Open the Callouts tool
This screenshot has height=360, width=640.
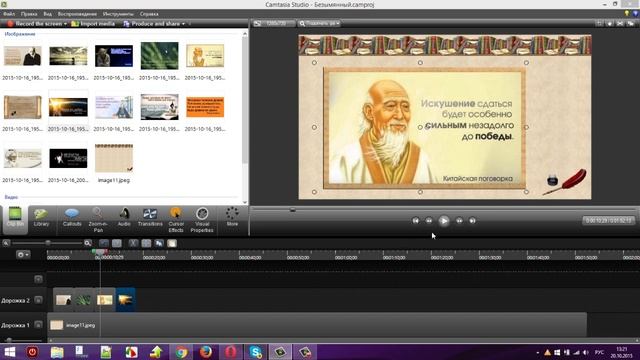tap(72, 218)
